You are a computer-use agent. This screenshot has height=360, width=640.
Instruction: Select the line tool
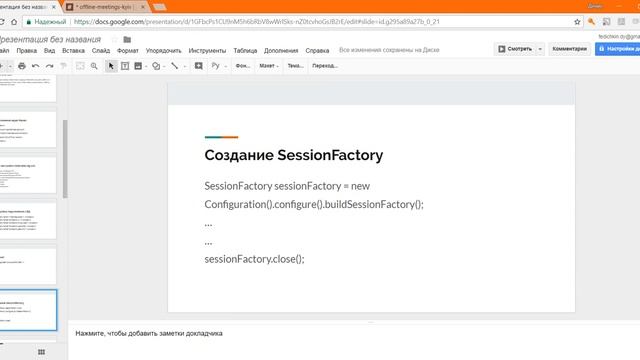tap(175, 66)
